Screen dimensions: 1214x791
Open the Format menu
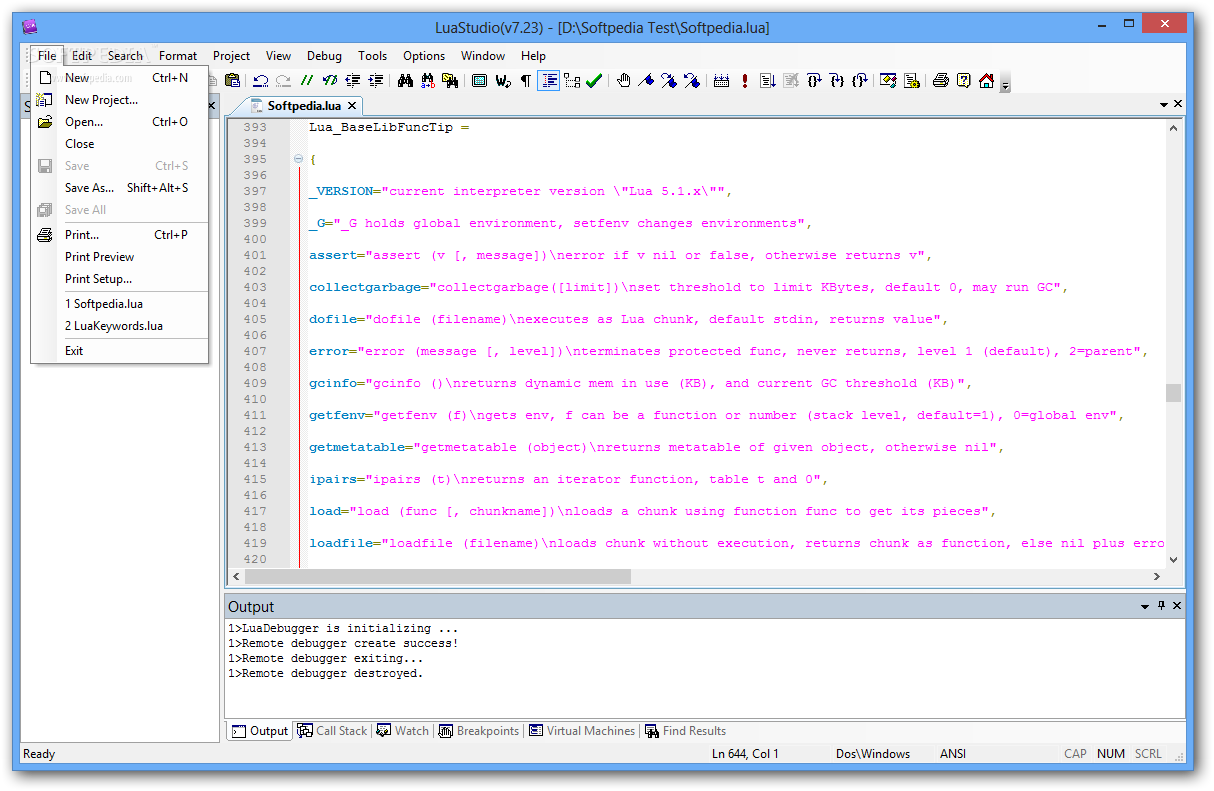pyautogui.click(x=178, y=56)
